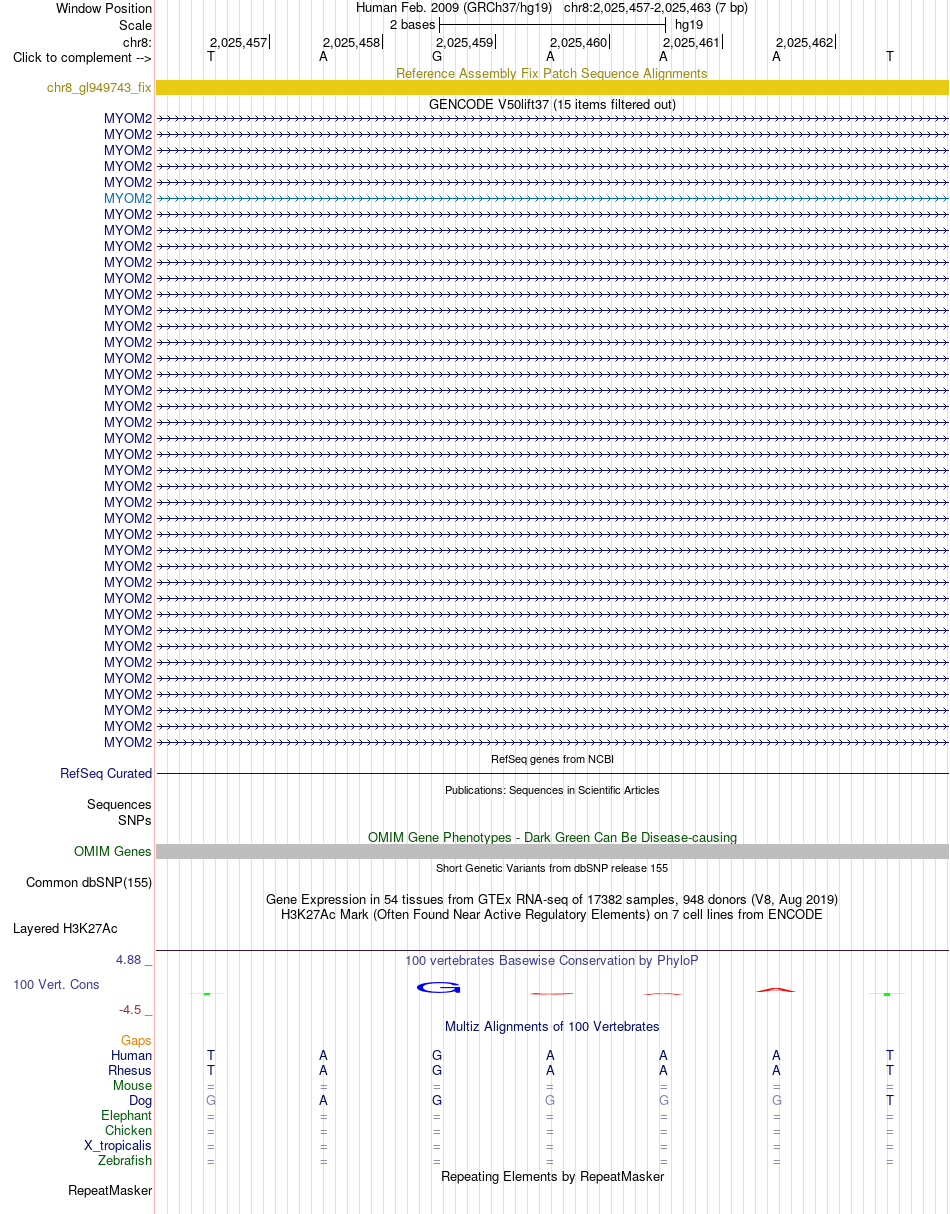Select the Elephant species label
Screen dimensions: 950x1214
pos(127,1115)
